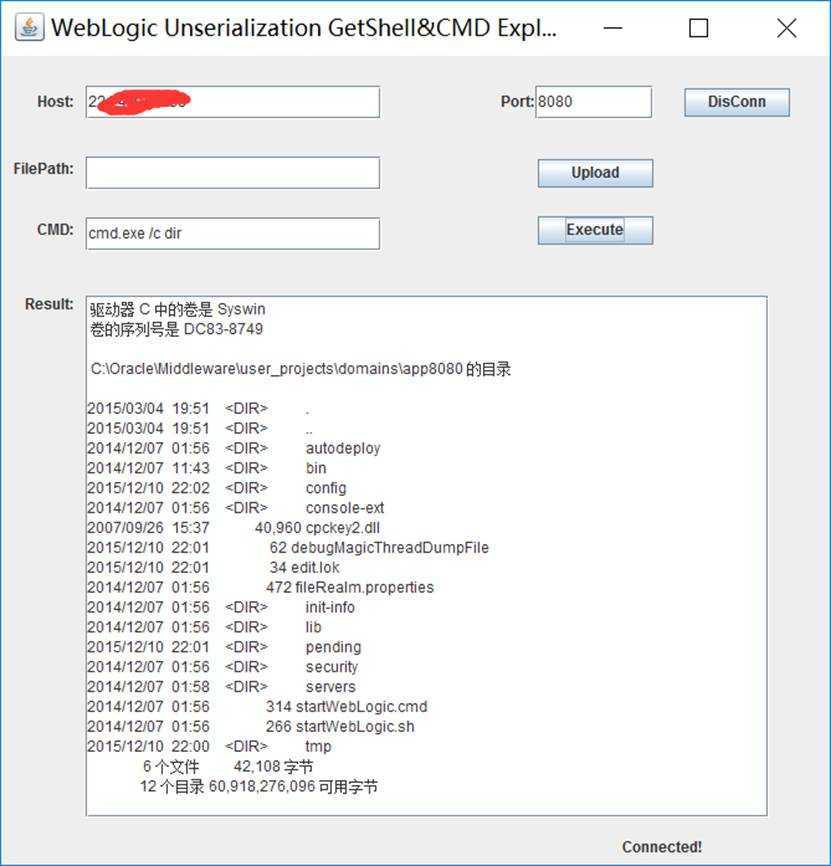Click the Connected! status text
831x866 pixels.
pos(661,847)
